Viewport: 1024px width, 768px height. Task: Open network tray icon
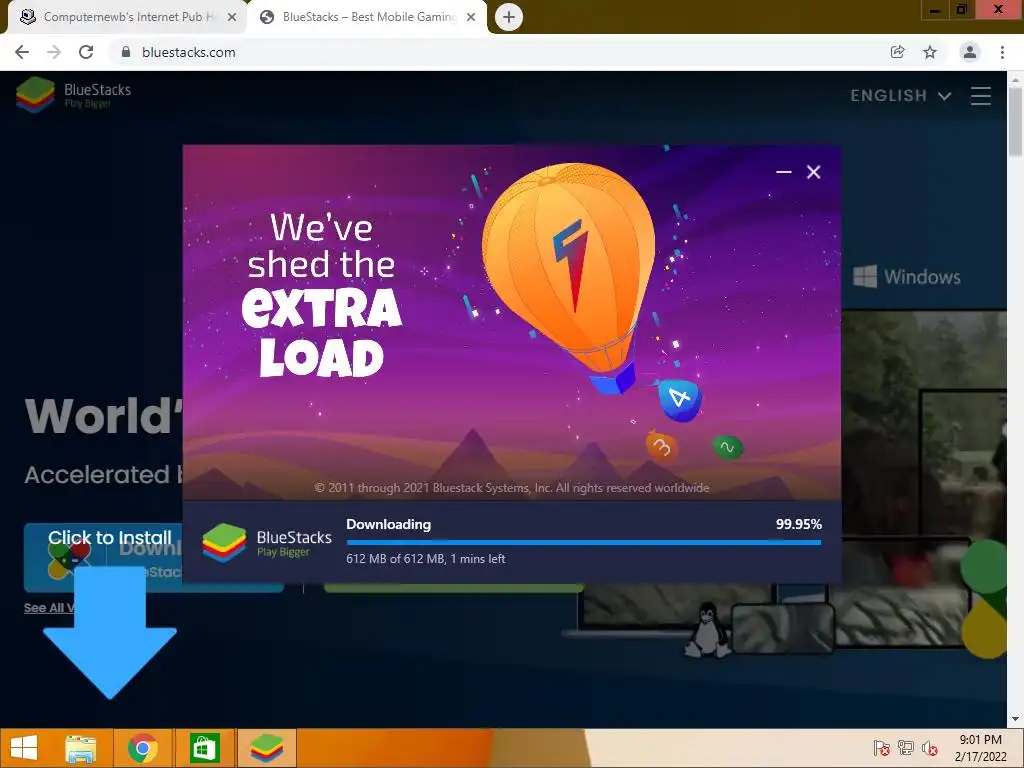906,748
